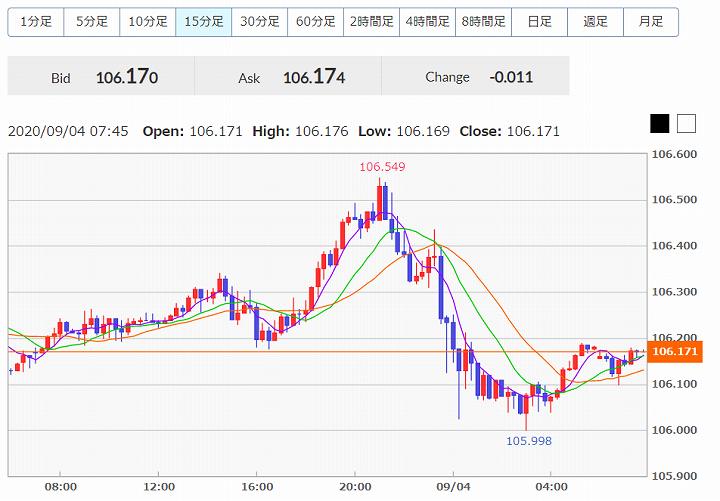Viewport: 720px width, 501px height.
Task: Open the 10分足 chart interval
Action: click(147, 22)
